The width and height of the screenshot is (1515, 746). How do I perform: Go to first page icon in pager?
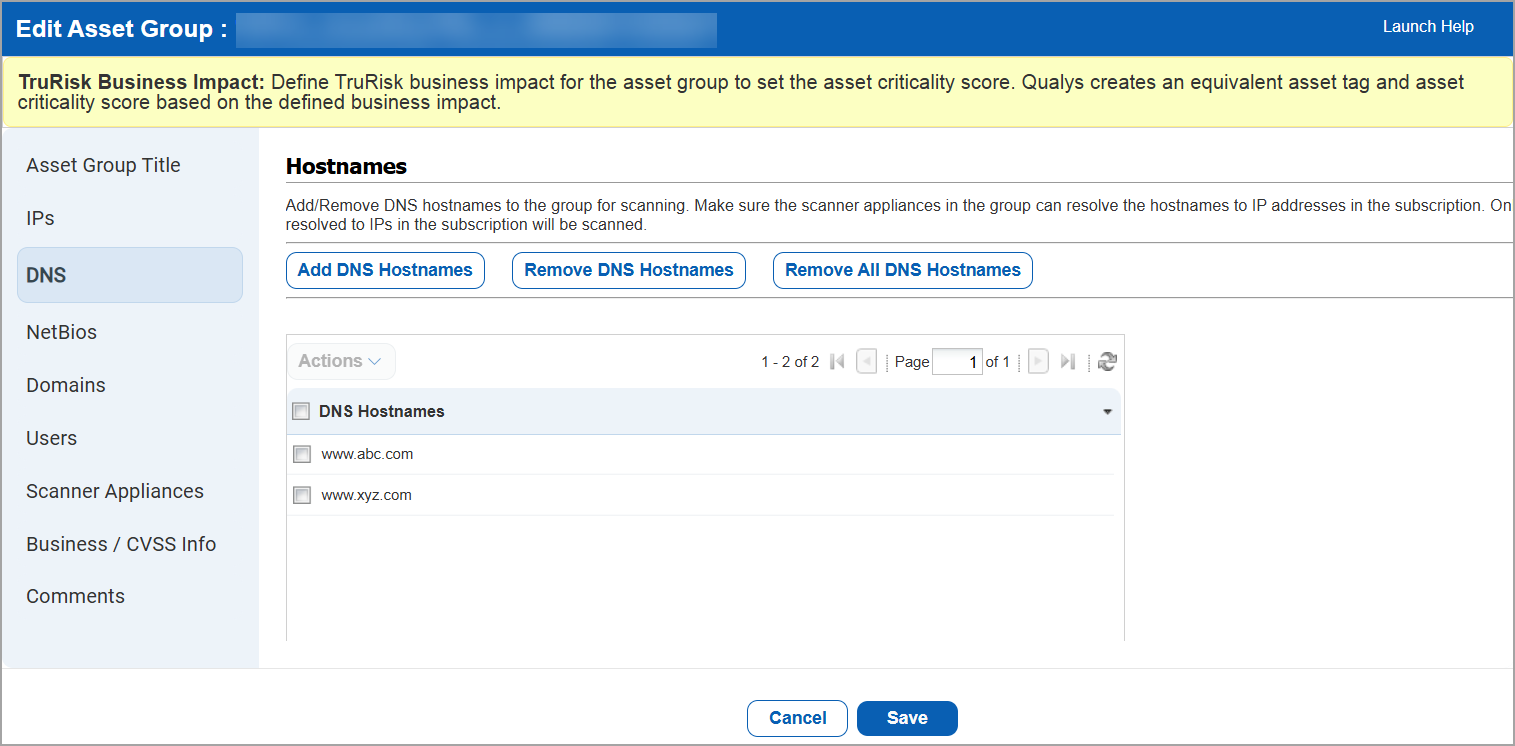(838, 362)
